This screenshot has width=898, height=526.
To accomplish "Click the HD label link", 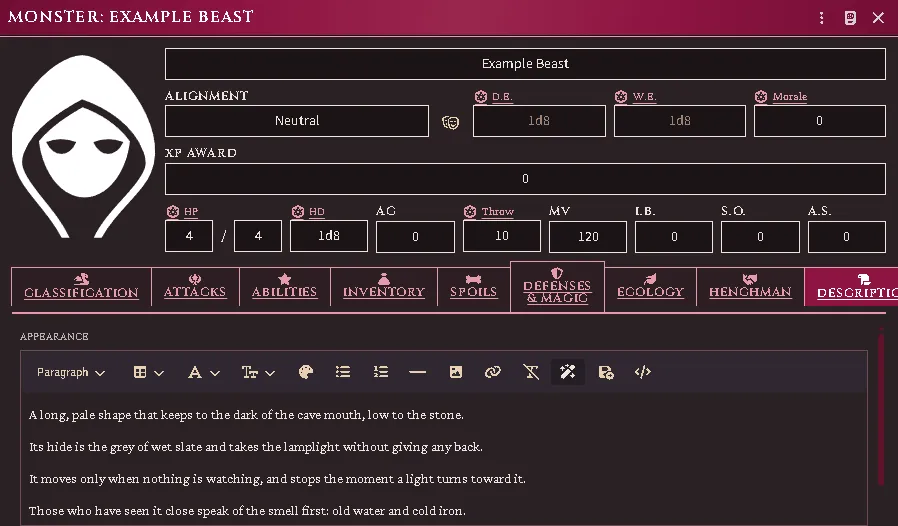I will point(317,211).
